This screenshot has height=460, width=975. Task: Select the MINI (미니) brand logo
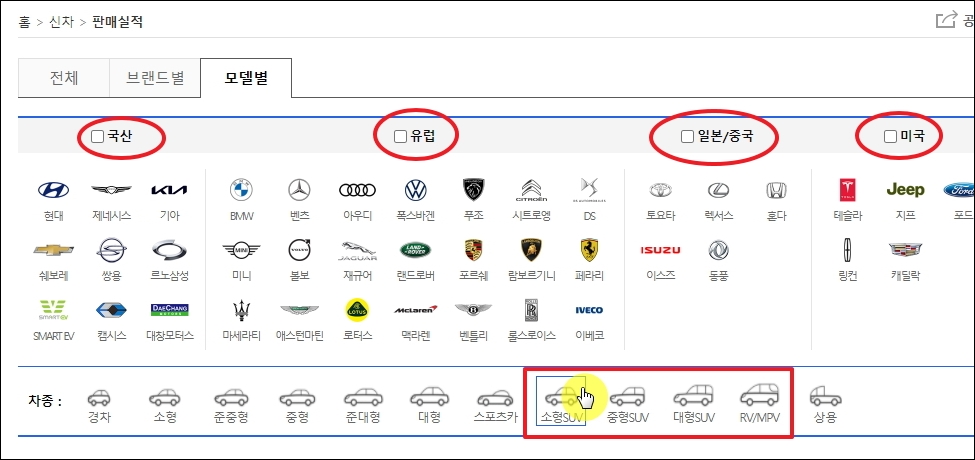pyautogui.click(x=241, y=250)
